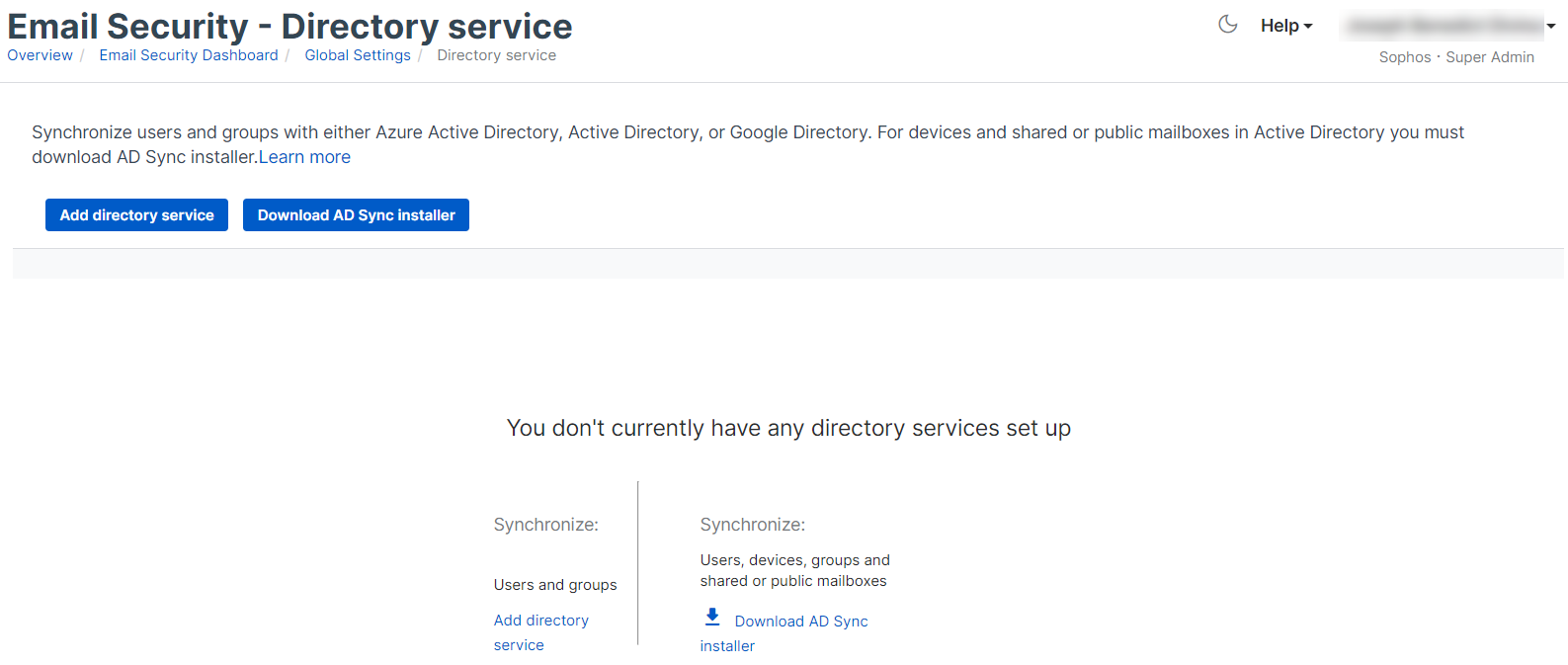Screen dimensions: 1568x665
Task: Open the blurred user account name menu
Action: 1444,27
